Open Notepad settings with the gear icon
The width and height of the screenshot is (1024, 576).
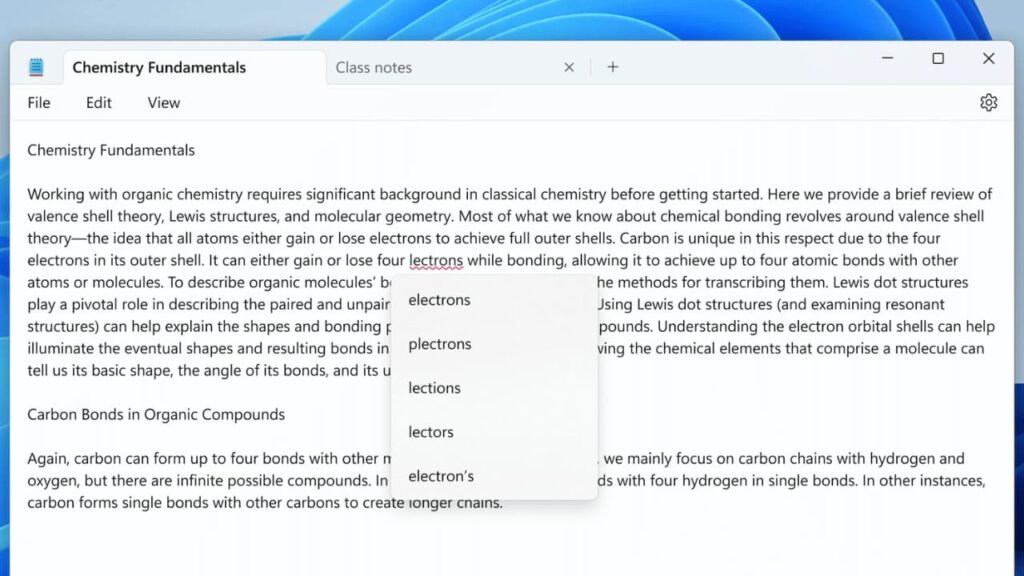pyautogui.click(x=988, y=102)
